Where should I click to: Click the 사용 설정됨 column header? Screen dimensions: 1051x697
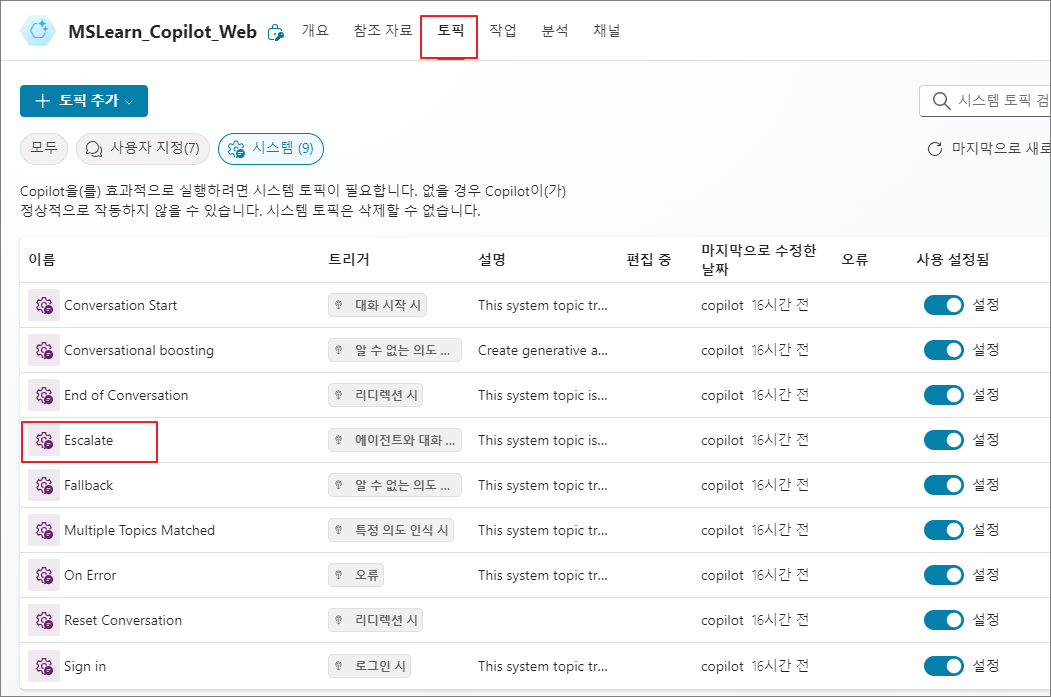952,259
